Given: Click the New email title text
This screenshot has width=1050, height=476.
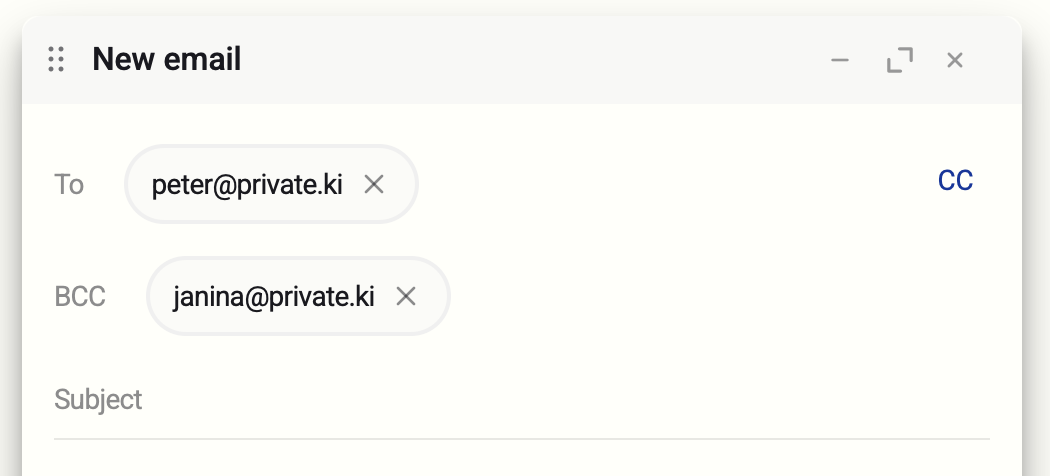Looking at the screenshot, I should pyautogui.click(x=167, y=60).
